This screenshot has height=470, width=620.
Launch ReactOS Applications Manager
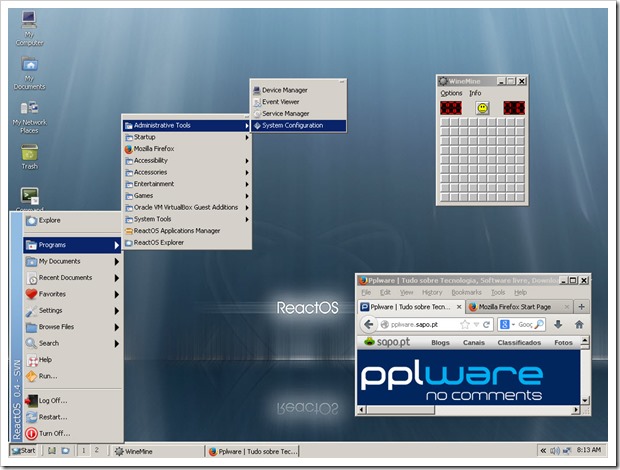[187, 231]
